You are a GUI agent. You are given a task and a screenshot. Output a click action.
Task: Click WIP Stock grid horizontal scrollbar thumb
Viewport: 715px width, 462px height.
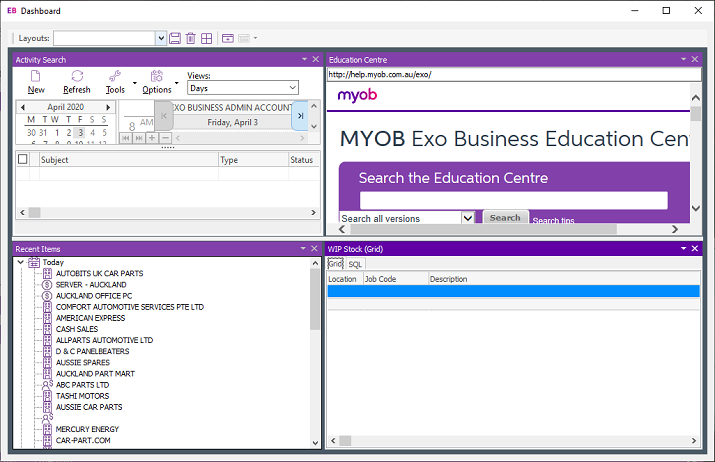pos(345,441)
